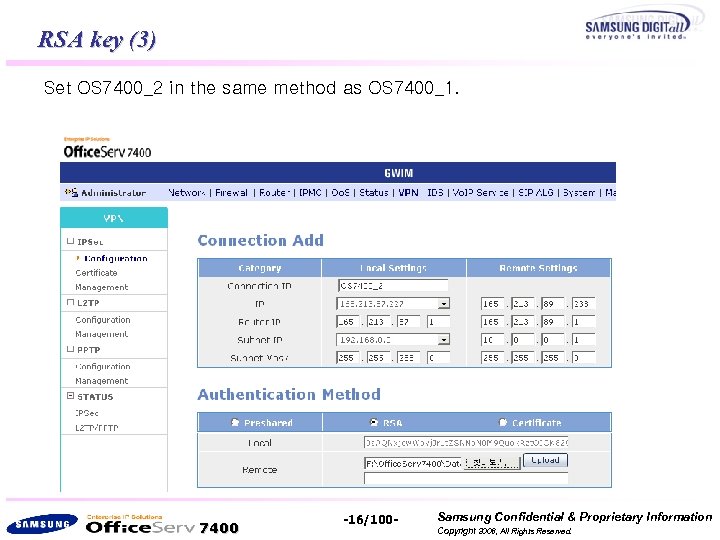Click remote Router IP first octet field
This screenshot has width=720, height=540.
tap(492, 322)
